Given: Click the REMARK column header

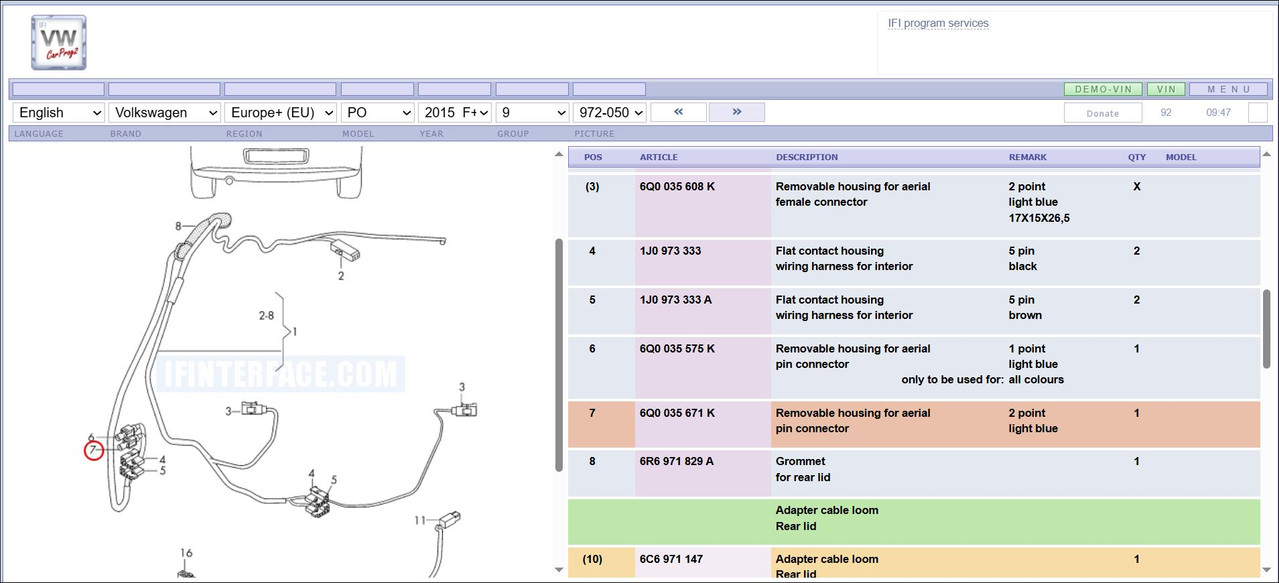Looking at the screenshot, I should [x=1029, y=157].
